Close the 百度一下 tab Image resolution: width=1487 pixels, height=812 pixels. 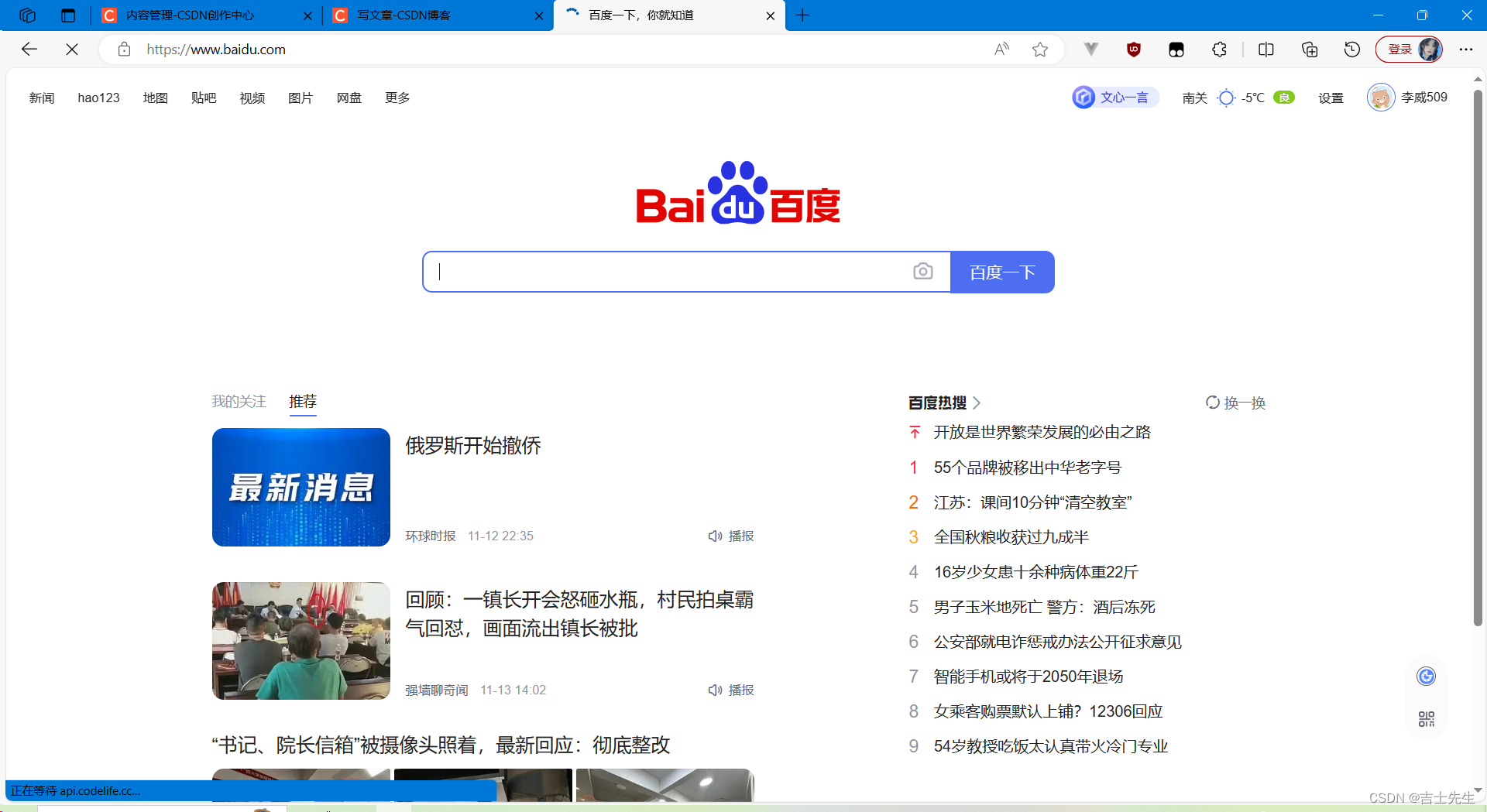pos(770,15)
